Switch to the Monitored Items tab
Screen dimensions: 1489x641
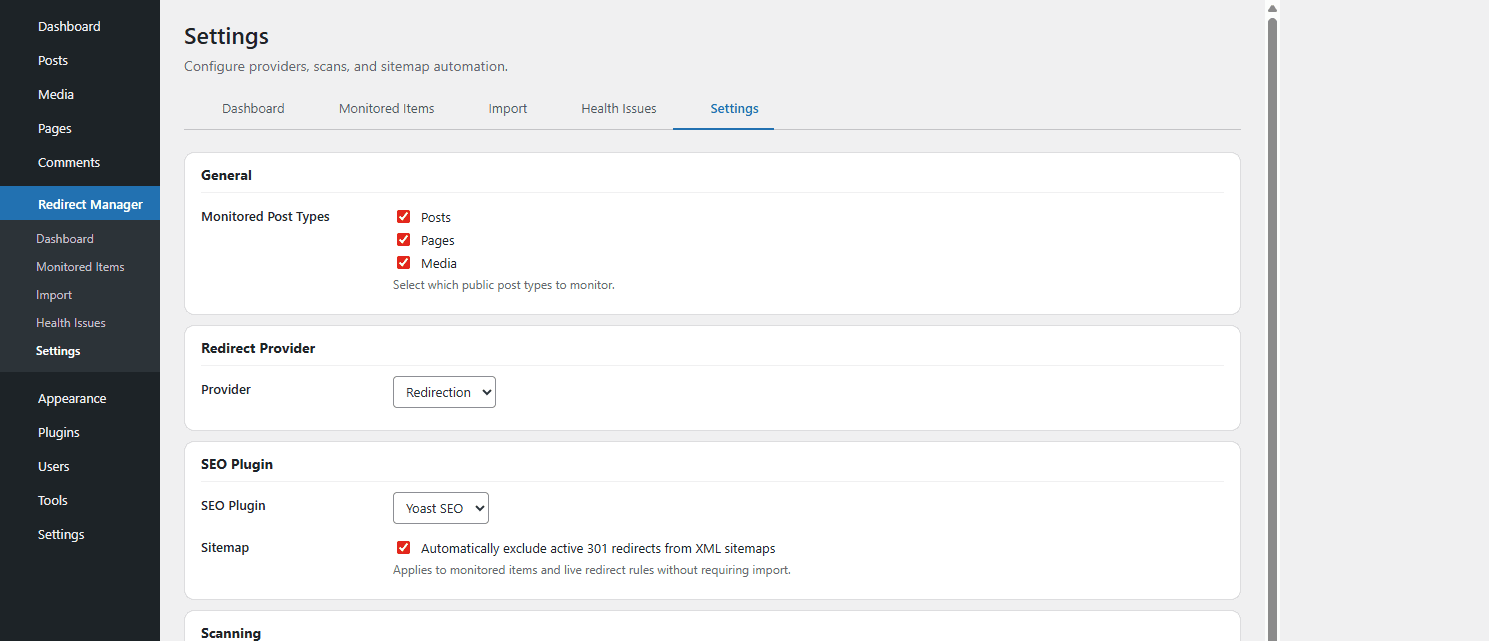coord(386,108)
